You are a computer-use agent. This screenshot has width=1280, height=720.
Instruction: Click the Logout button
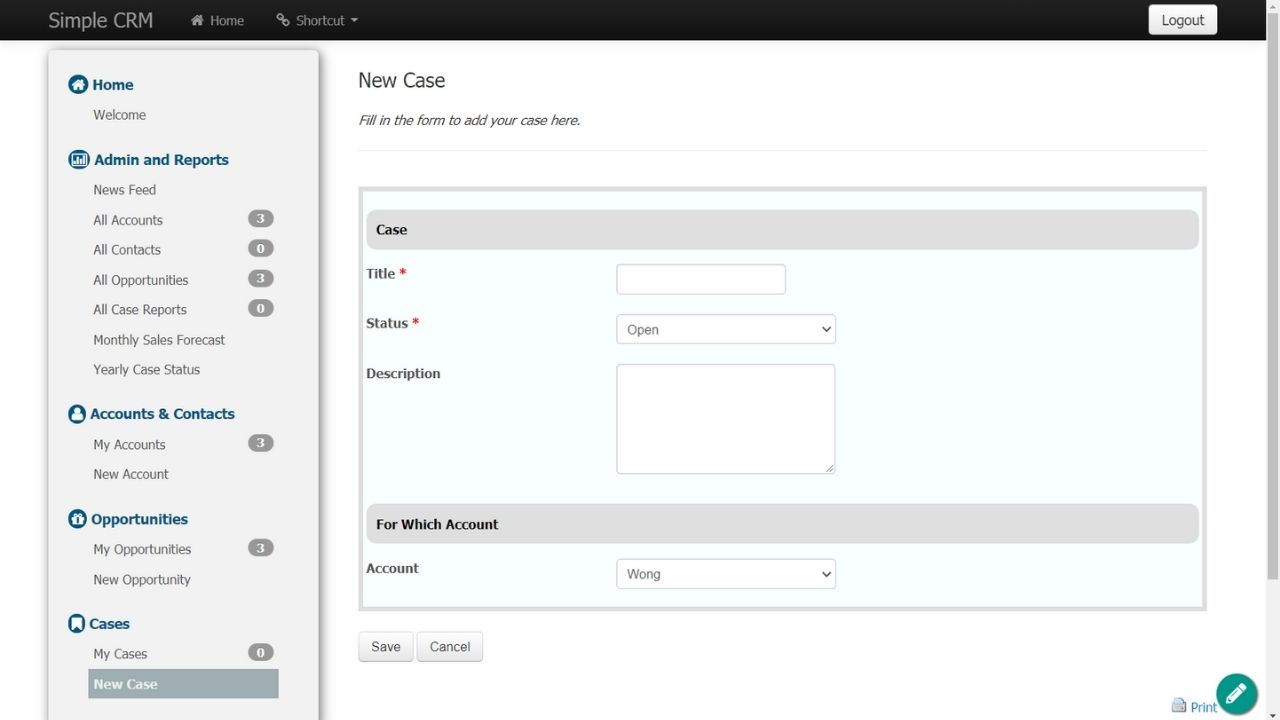click(x=1182, y=20)
